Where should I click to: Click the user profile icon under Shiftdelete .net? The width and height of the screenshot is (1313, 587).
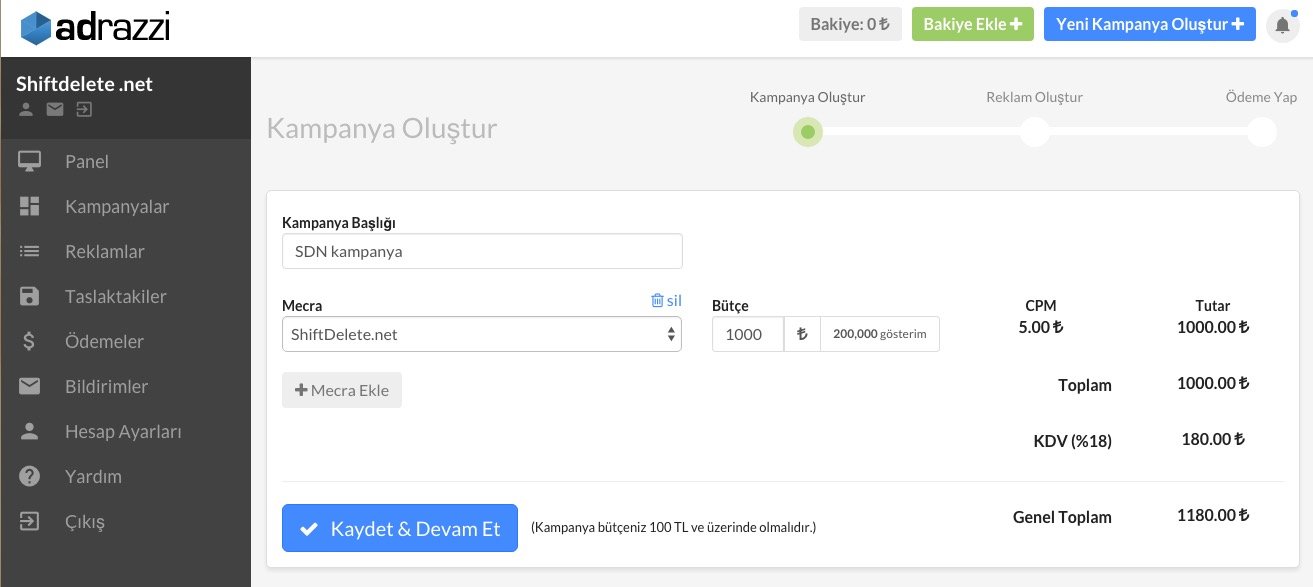tap(26, 109)
